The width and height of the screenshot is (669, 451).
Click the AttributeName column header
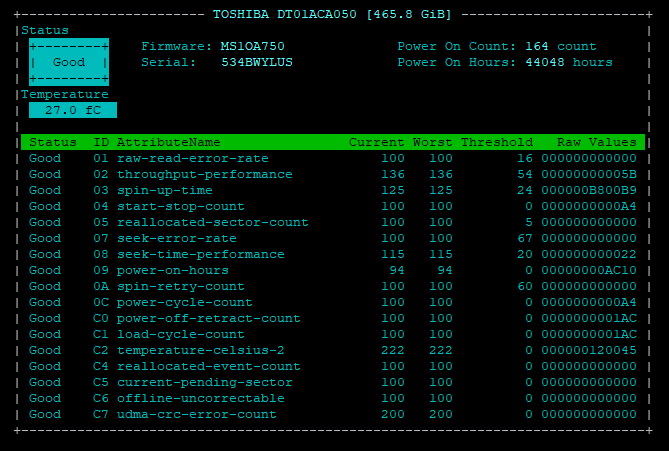point(169,142)
